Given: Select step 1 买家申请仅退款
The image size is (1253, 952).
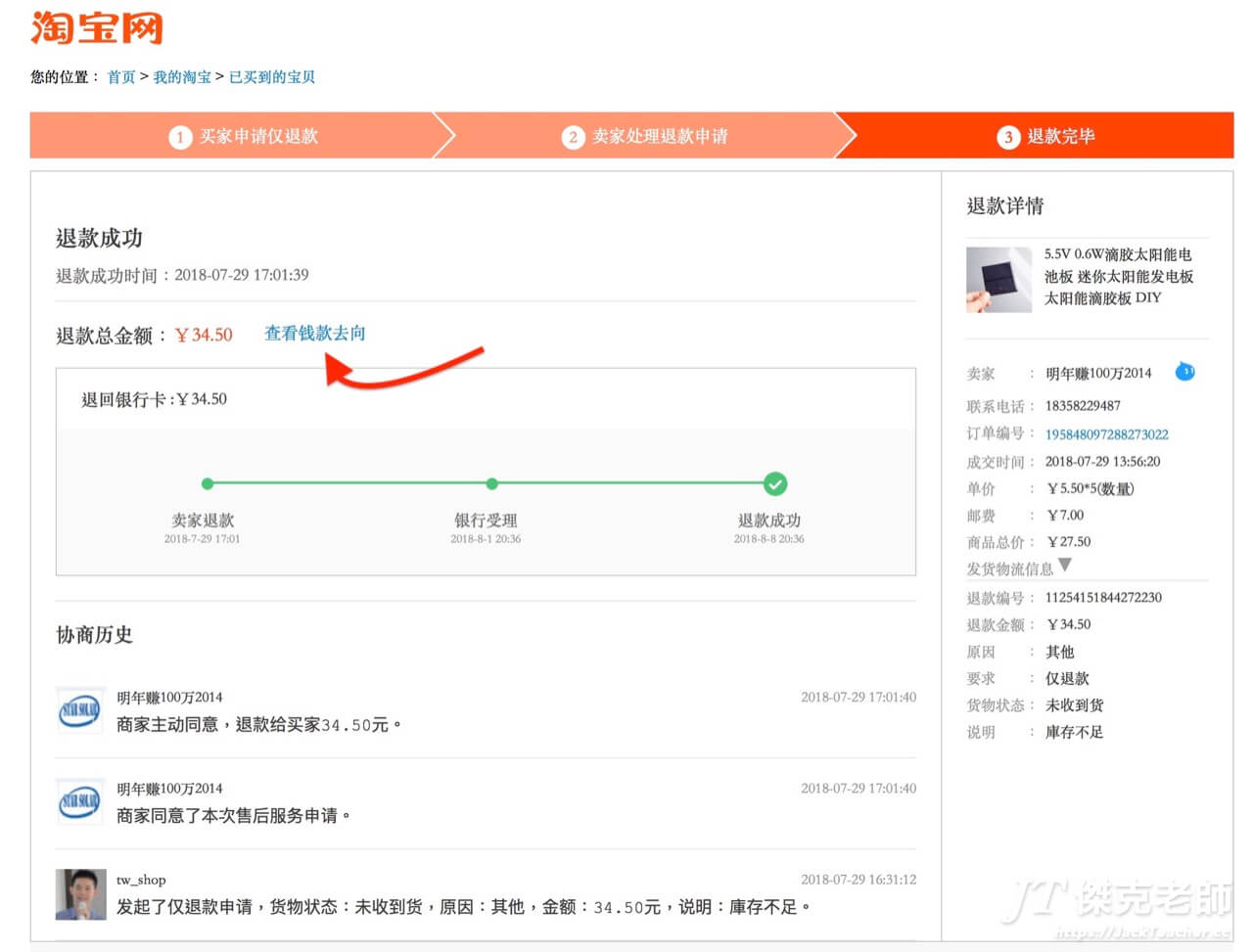Looking at the screenshot, I should pyautogui.click(x=244, y=136).
